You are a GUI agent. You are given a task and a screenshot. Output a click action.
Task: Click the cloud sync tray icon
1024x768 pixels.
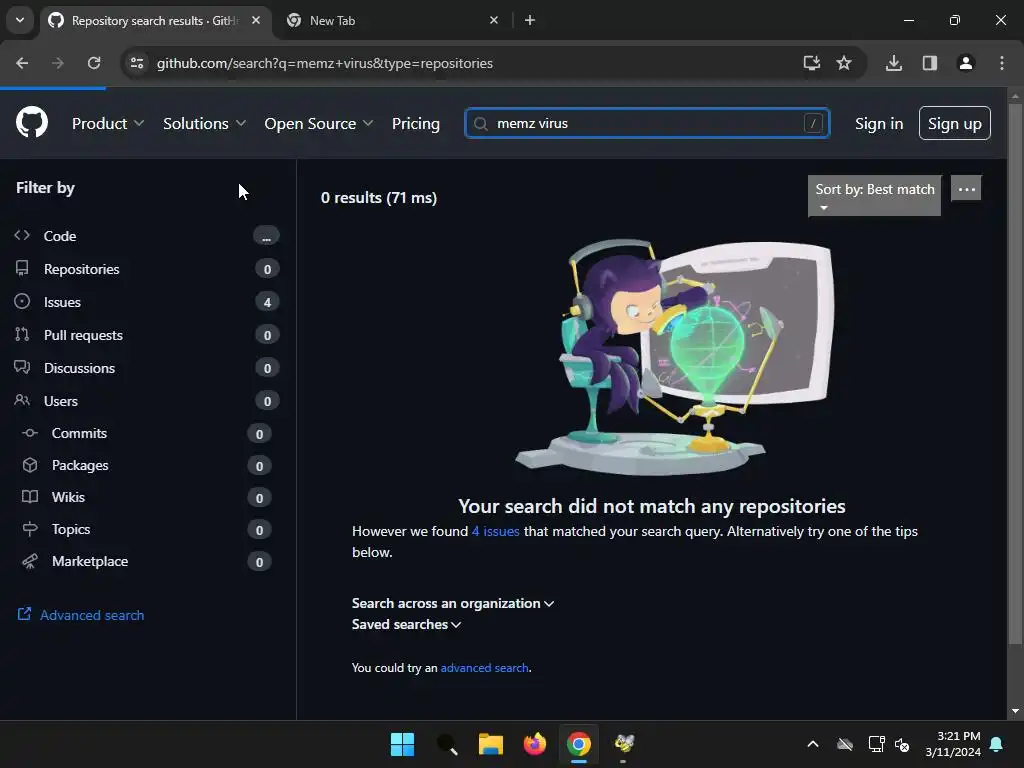(845, 744)
